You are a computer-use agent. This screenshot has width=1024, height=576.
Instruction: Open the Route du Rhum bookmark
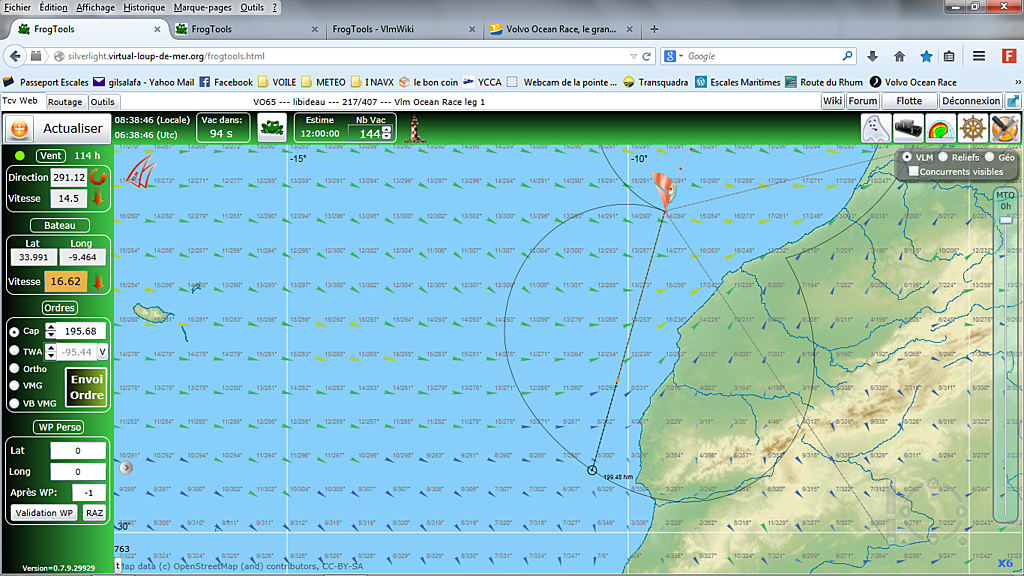(824, 82)
